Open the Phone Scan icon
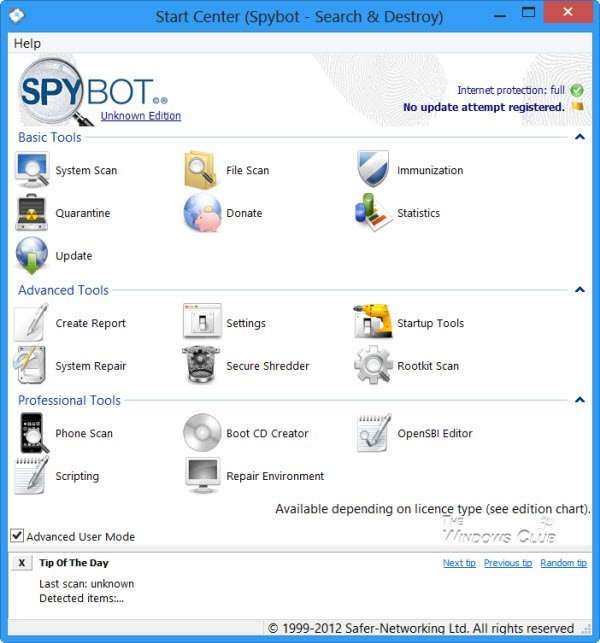Screen dimensions: 600x643 point(34,433)
